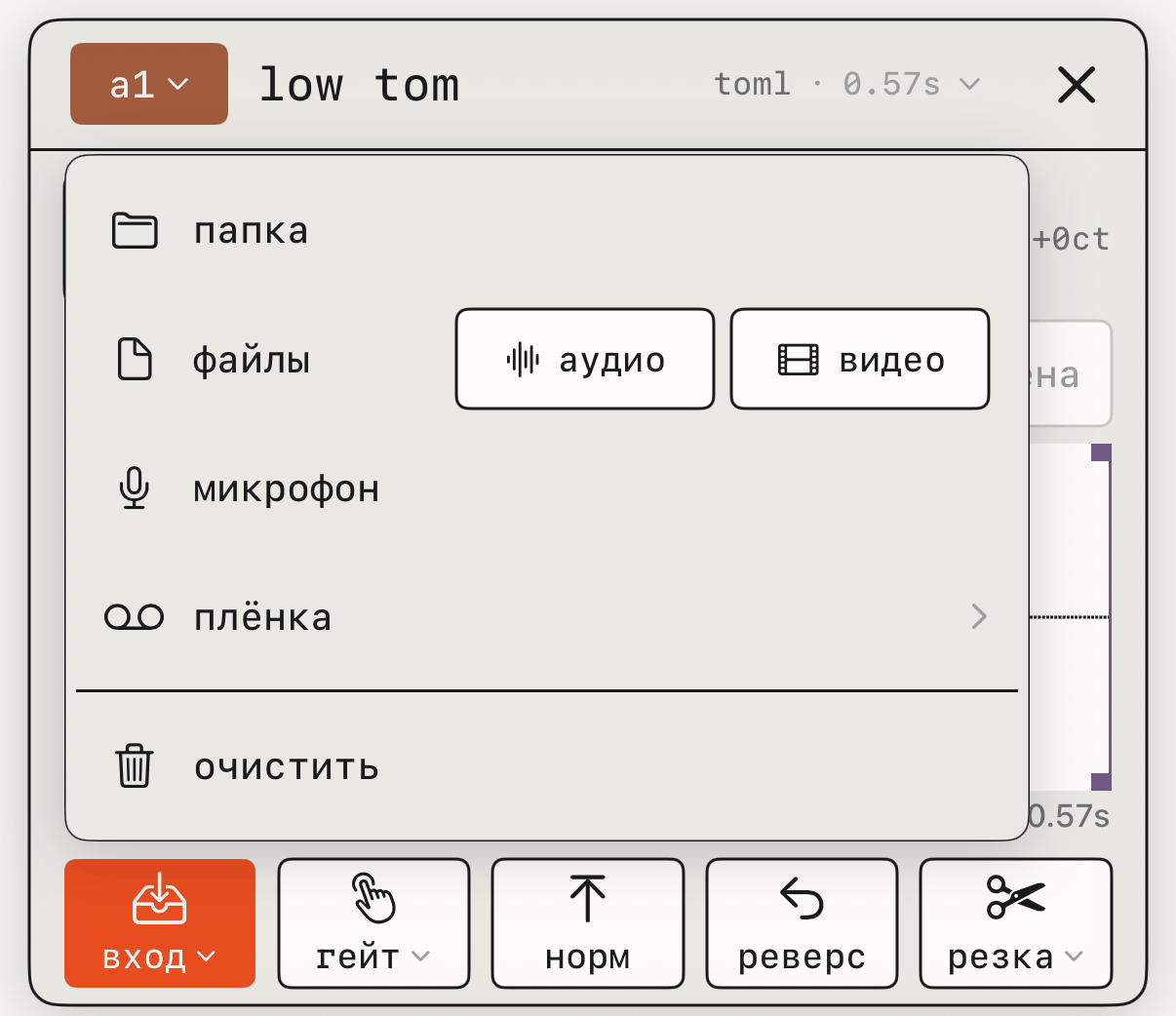1176x1016 pixels.
Task: Click the bottom purple waveform end handle
Action: point(1101,782)
